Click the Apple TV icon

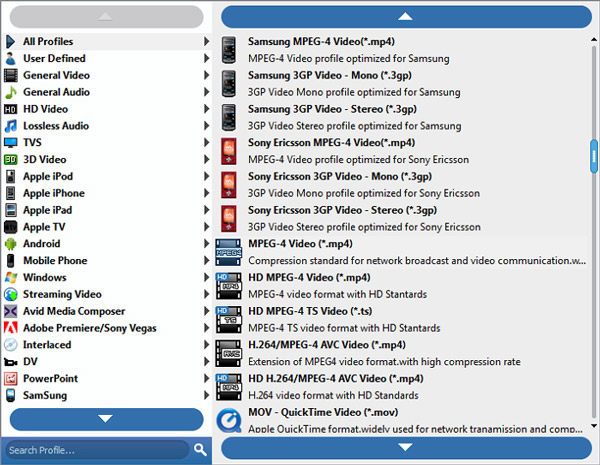pos(11,227)
